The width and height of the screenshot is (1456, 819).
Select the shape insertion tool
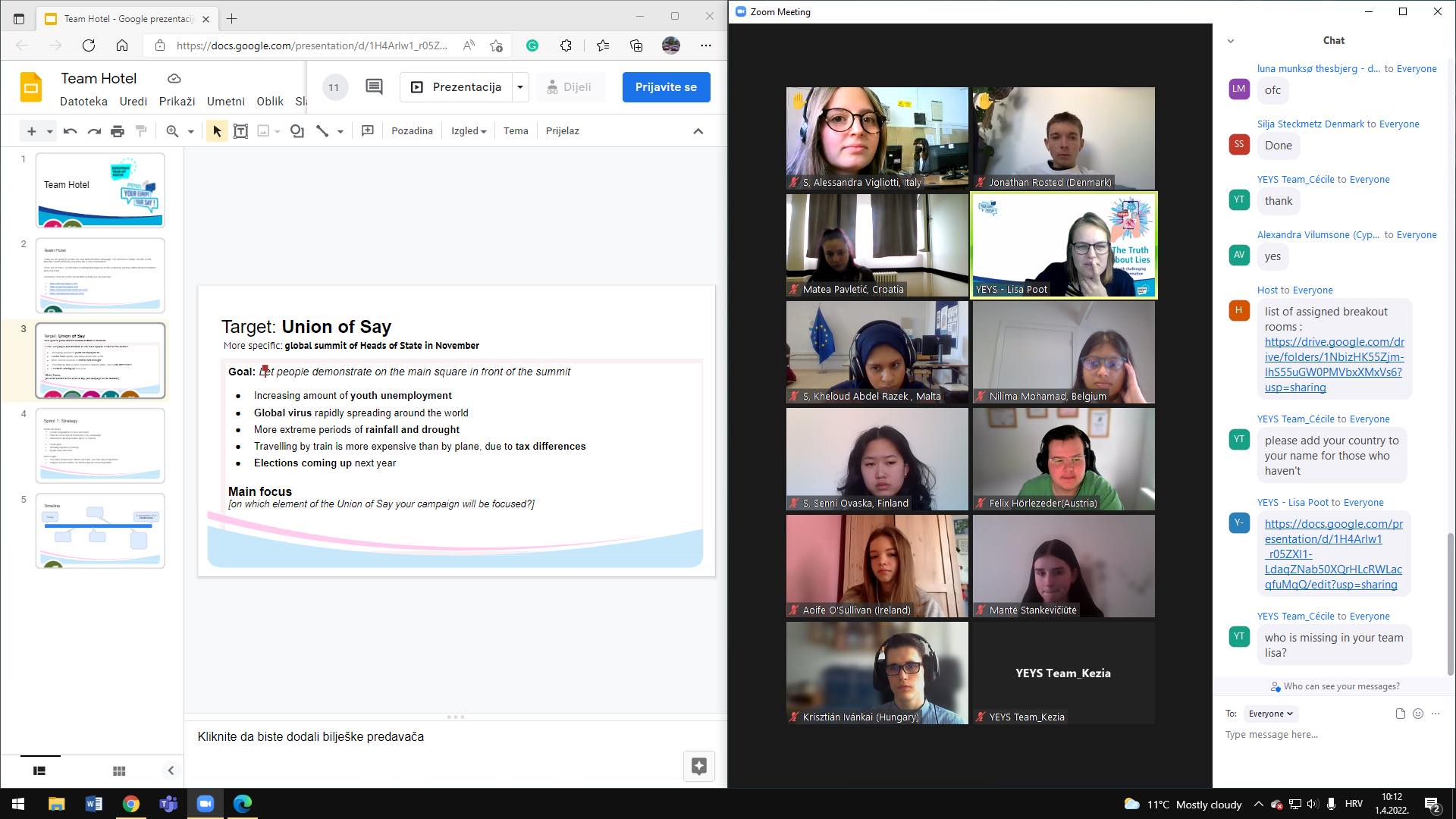297,131
